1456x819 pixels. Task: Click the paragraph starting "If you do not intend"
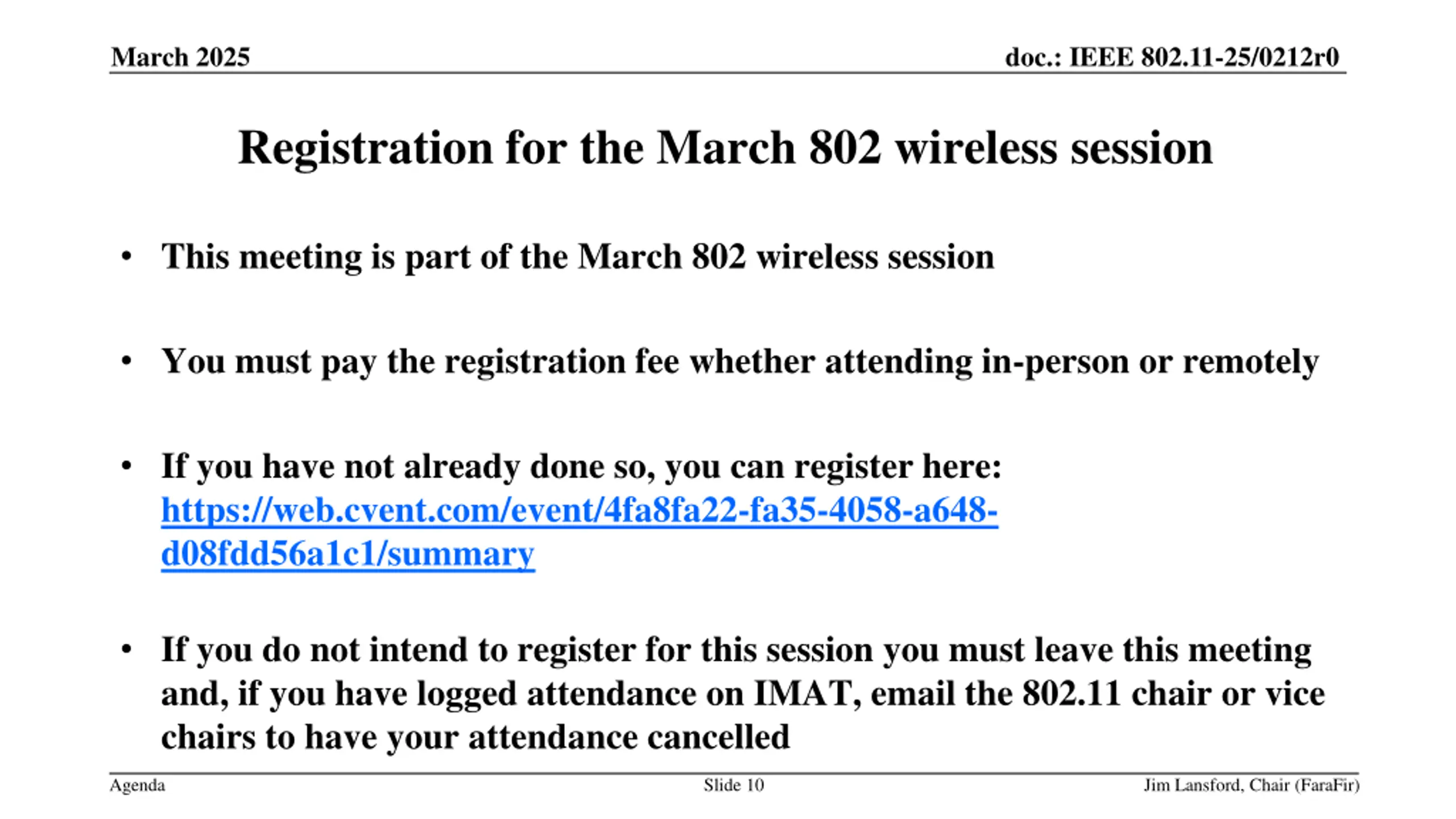[743, 693]
